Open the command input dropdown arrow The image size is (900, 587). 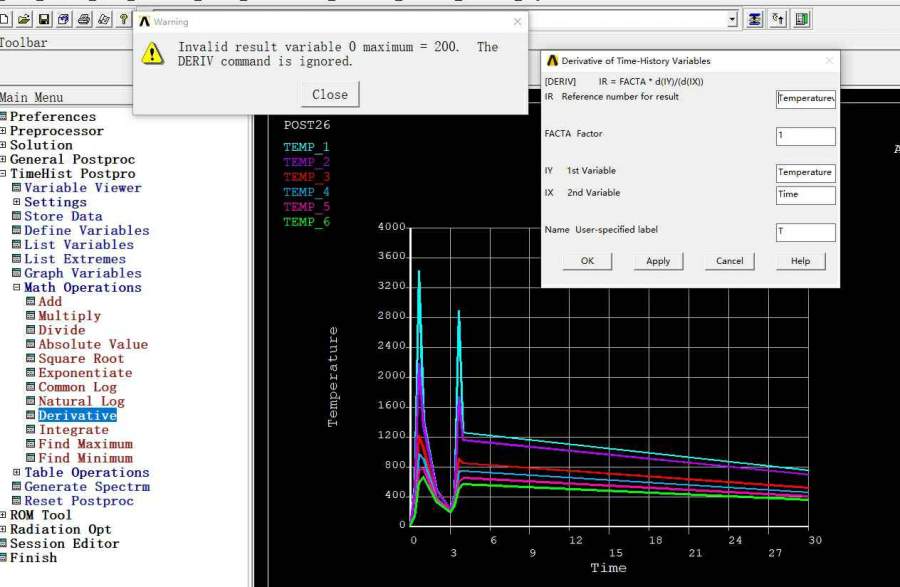[732, 19]
